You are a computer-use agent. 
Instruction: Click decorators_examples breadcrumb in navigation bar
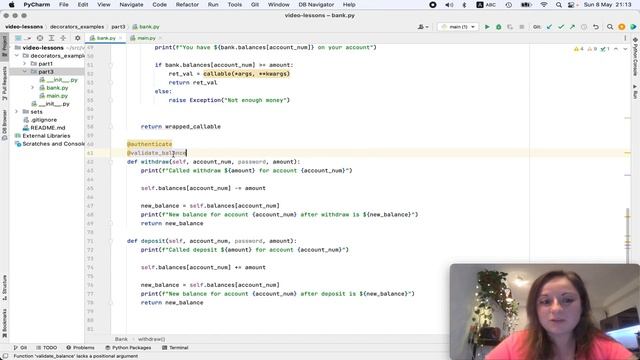(77, 27)
